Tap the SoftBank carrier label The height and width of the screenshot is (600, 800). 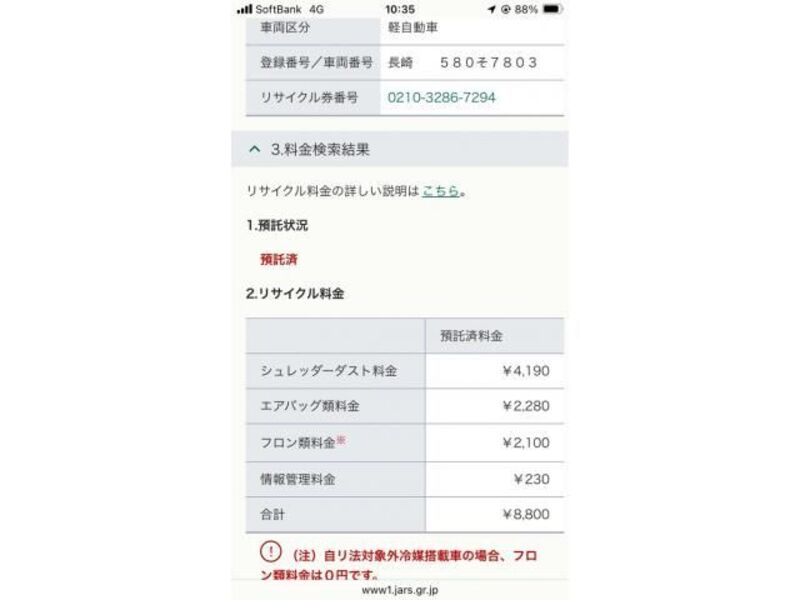point(278,9)
